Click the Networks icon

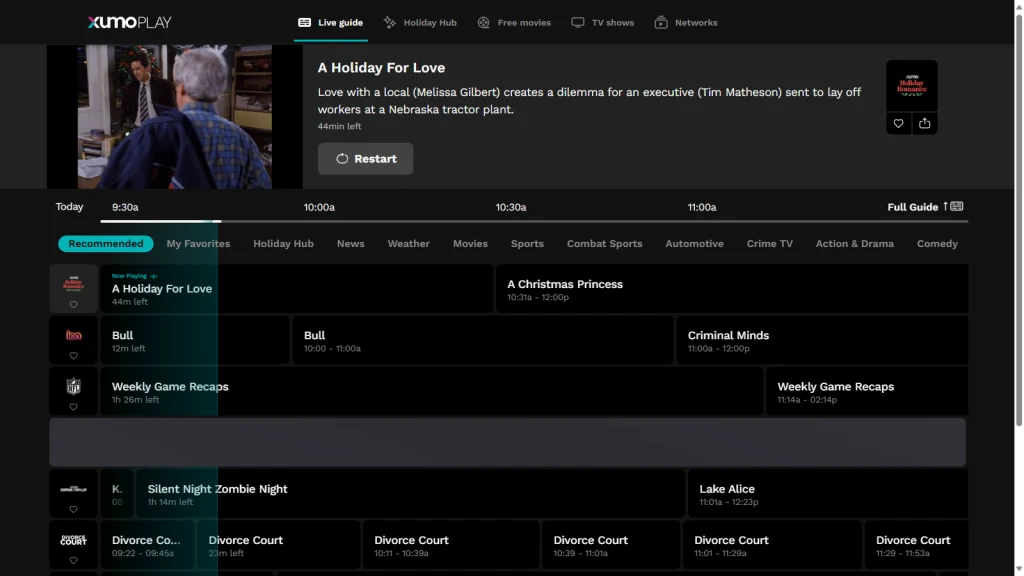pyautogui.click(x=661, y=22)
